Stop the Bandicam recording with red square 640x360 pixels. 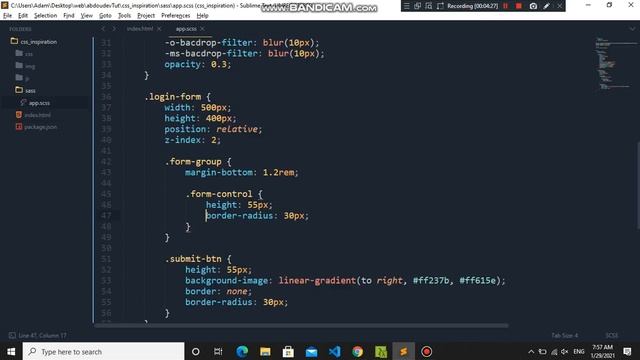pos(518,6)
